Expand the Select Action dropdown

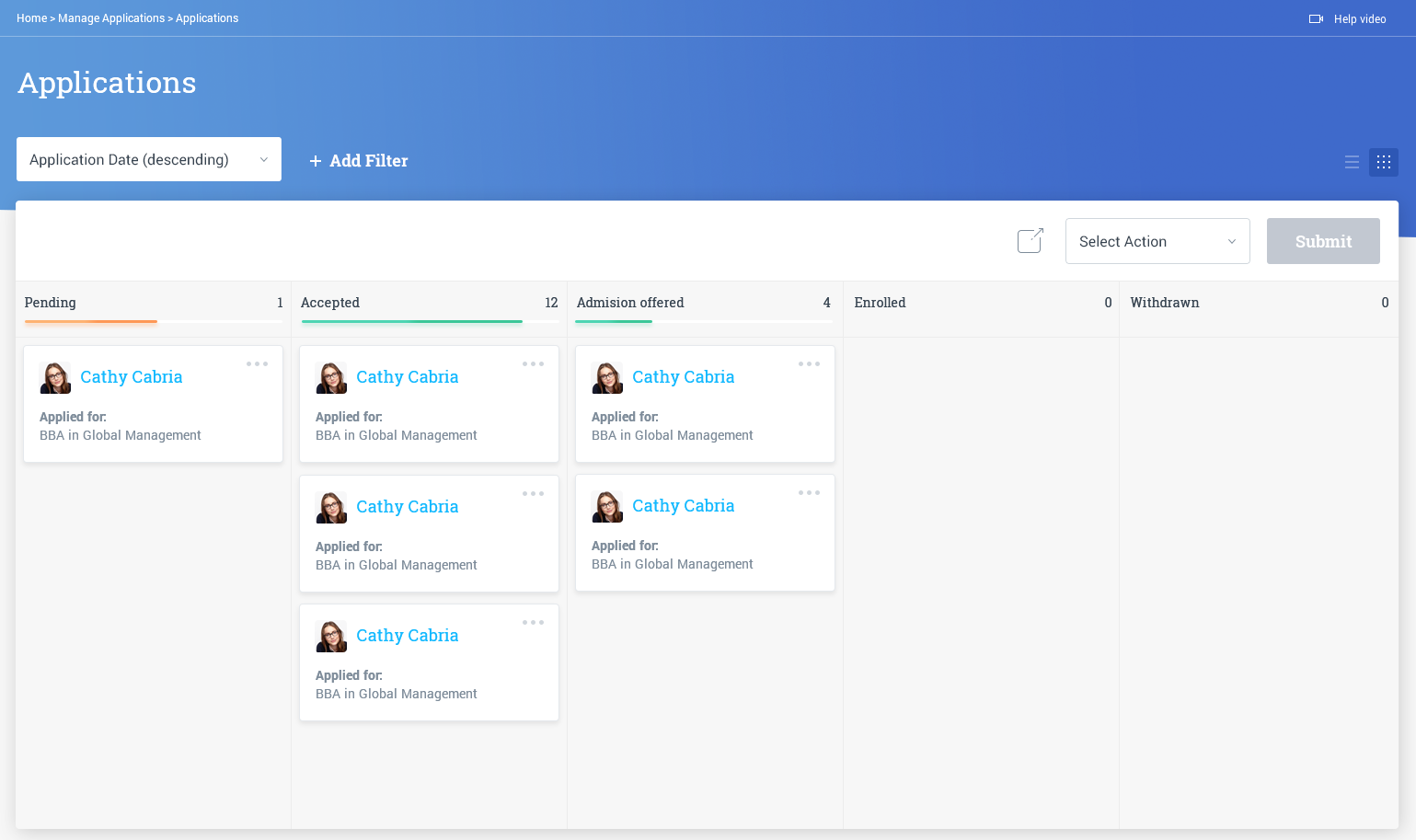[1157, 241]
